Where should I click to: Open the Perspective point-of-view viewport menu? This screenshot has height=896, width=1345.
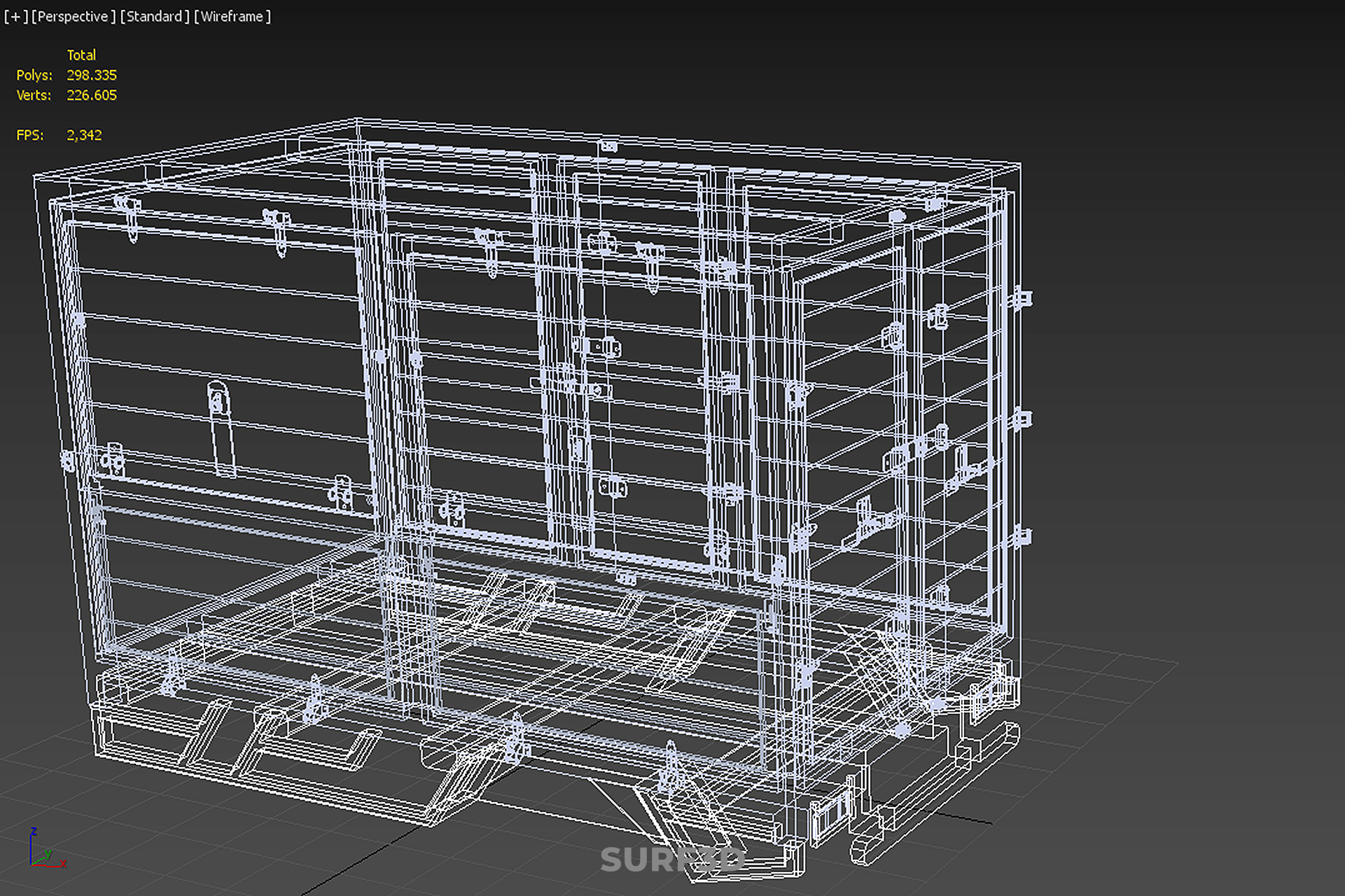pos(74,16)
